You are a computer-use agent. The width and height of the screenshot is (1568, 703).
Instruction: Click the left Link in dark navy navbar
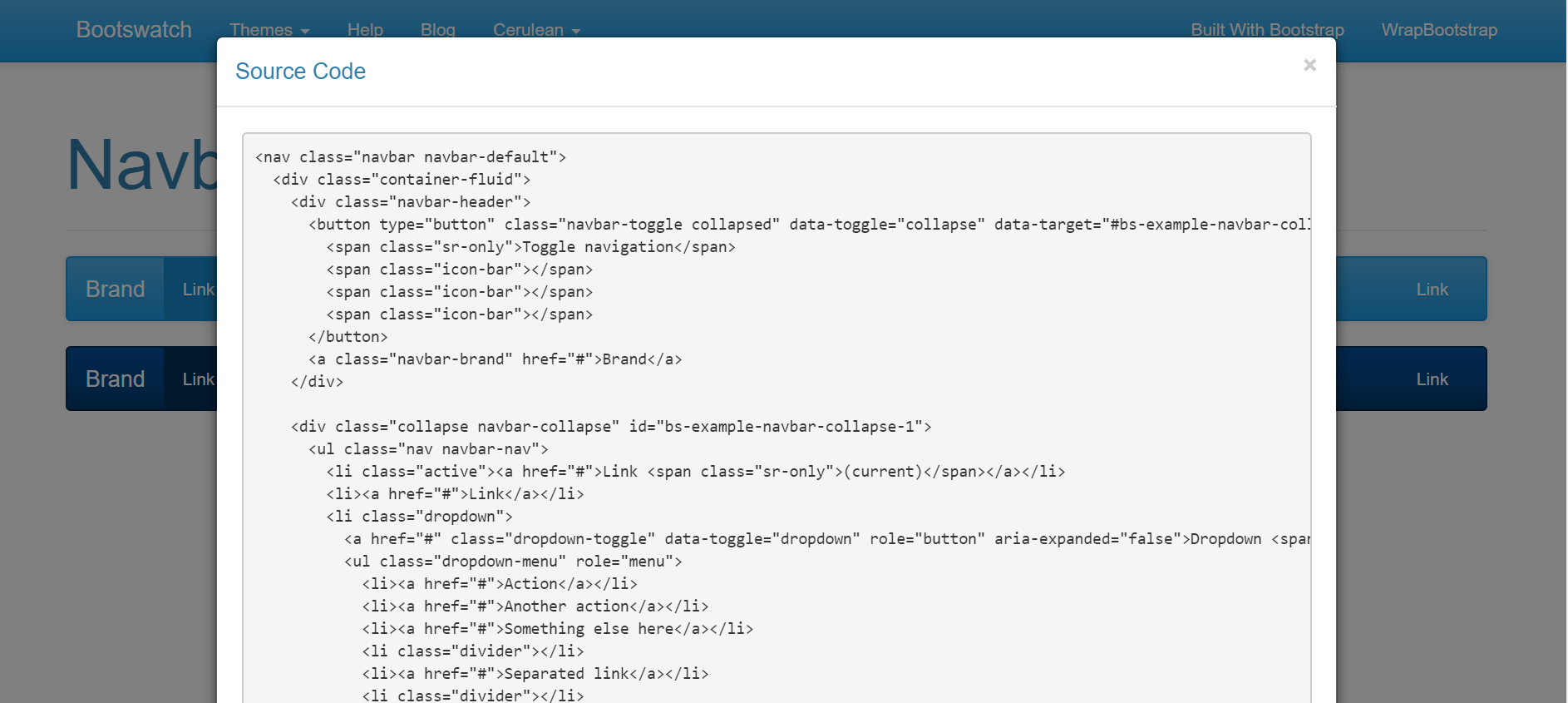pos(198,379)
